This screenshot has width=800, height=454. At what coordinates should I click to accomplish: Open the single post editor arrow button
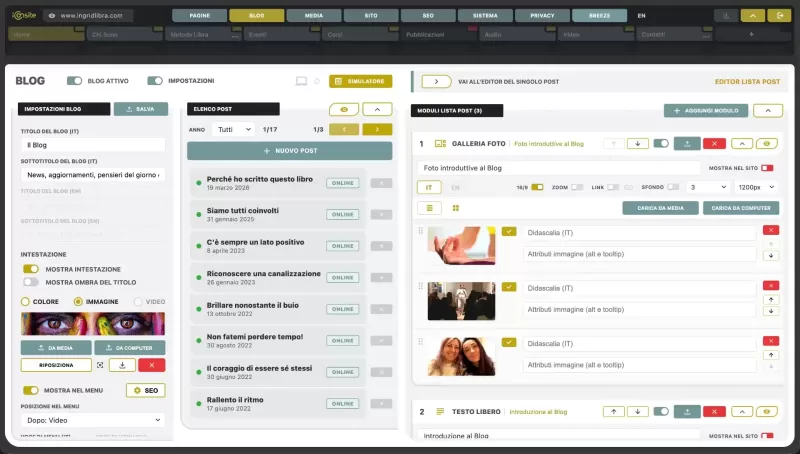click(x=436, y=82)
